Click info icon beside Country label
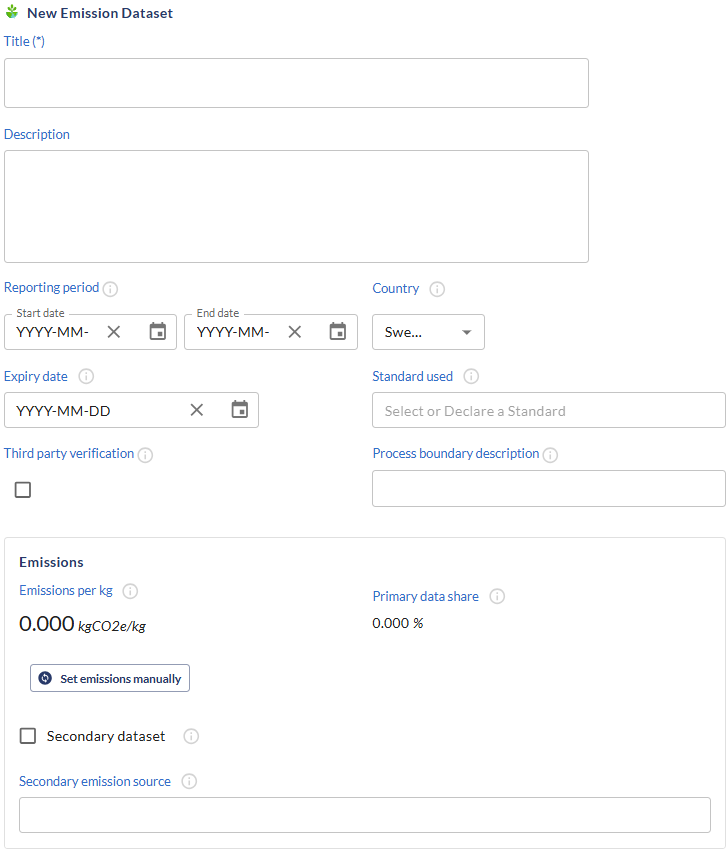Viewport: 728px width, 853px height. pos(437,289)
